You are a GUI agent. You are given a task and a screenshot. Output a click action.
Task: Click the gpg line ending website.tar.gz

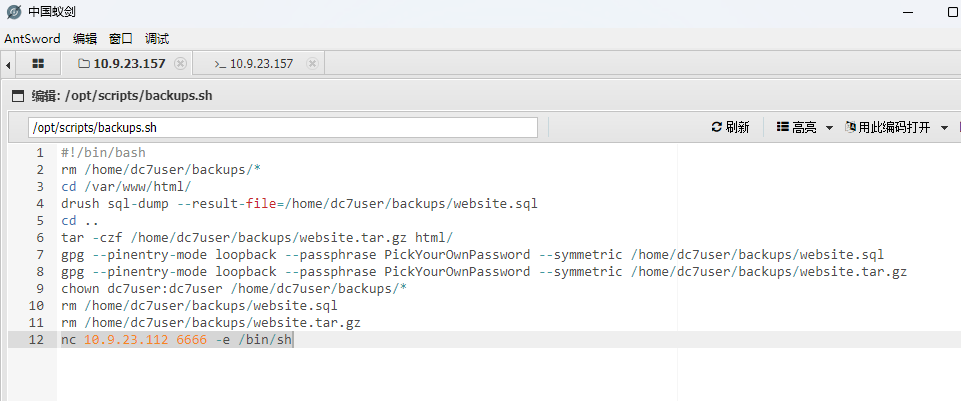[x=484, y=272]
